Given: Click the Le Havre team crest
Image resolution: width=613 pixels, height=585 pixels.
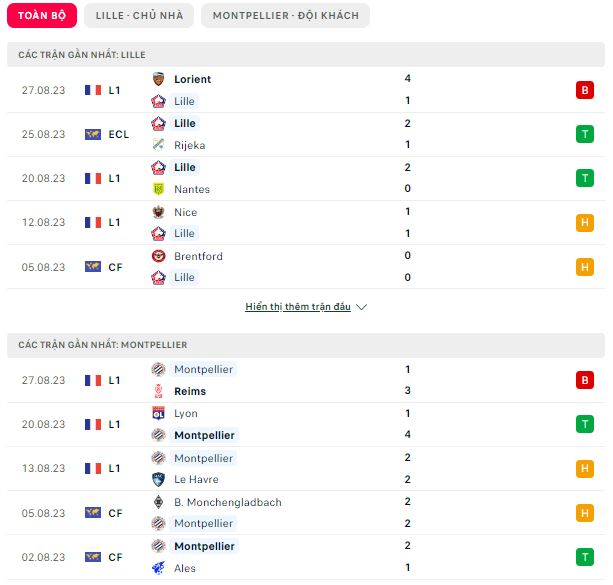Looking at the screenshot, I should pos(158,479).
